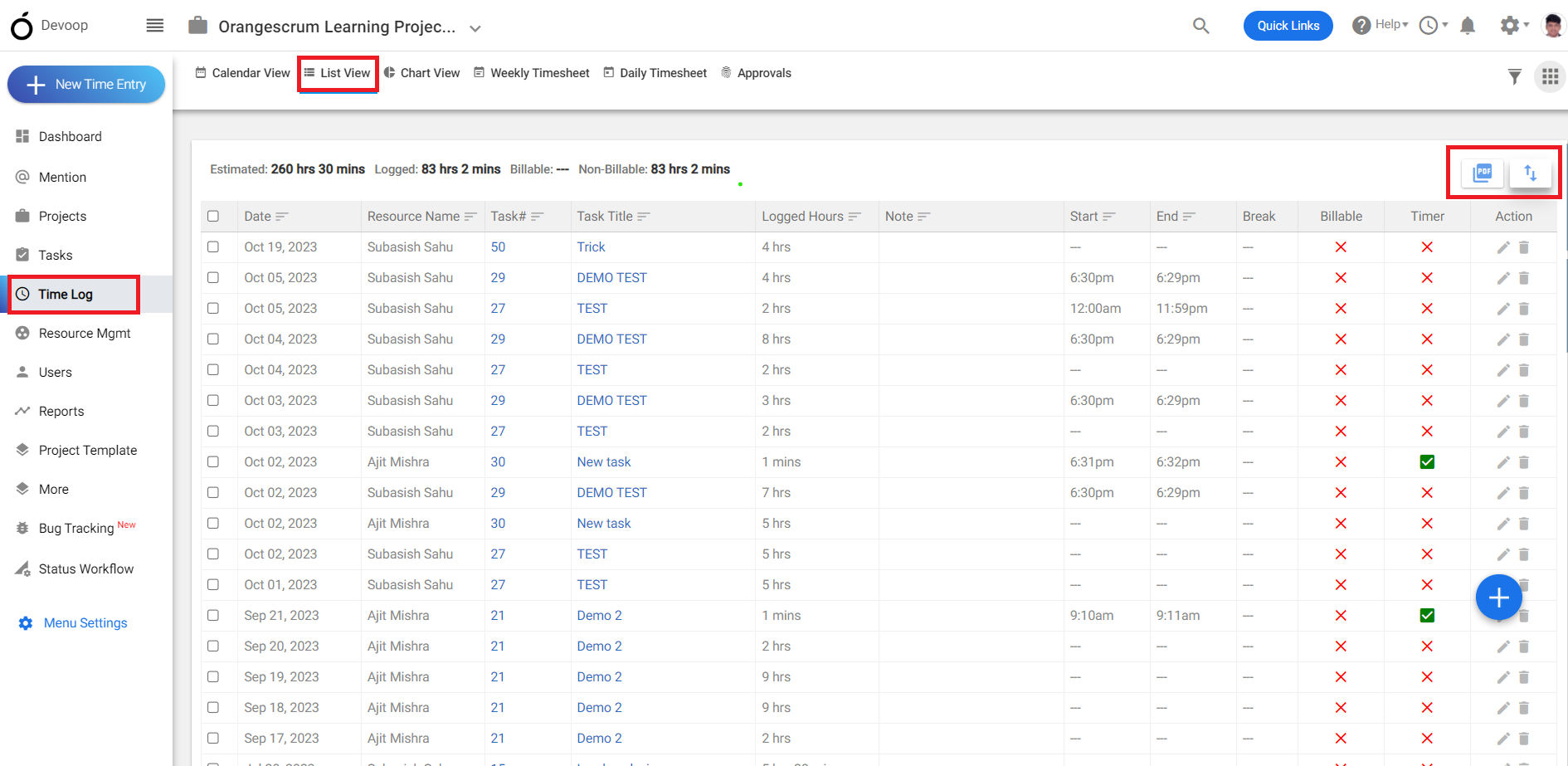Click the briefcase project icon
The height and width of the screenshot is (766, 1568).
point(197,26)
